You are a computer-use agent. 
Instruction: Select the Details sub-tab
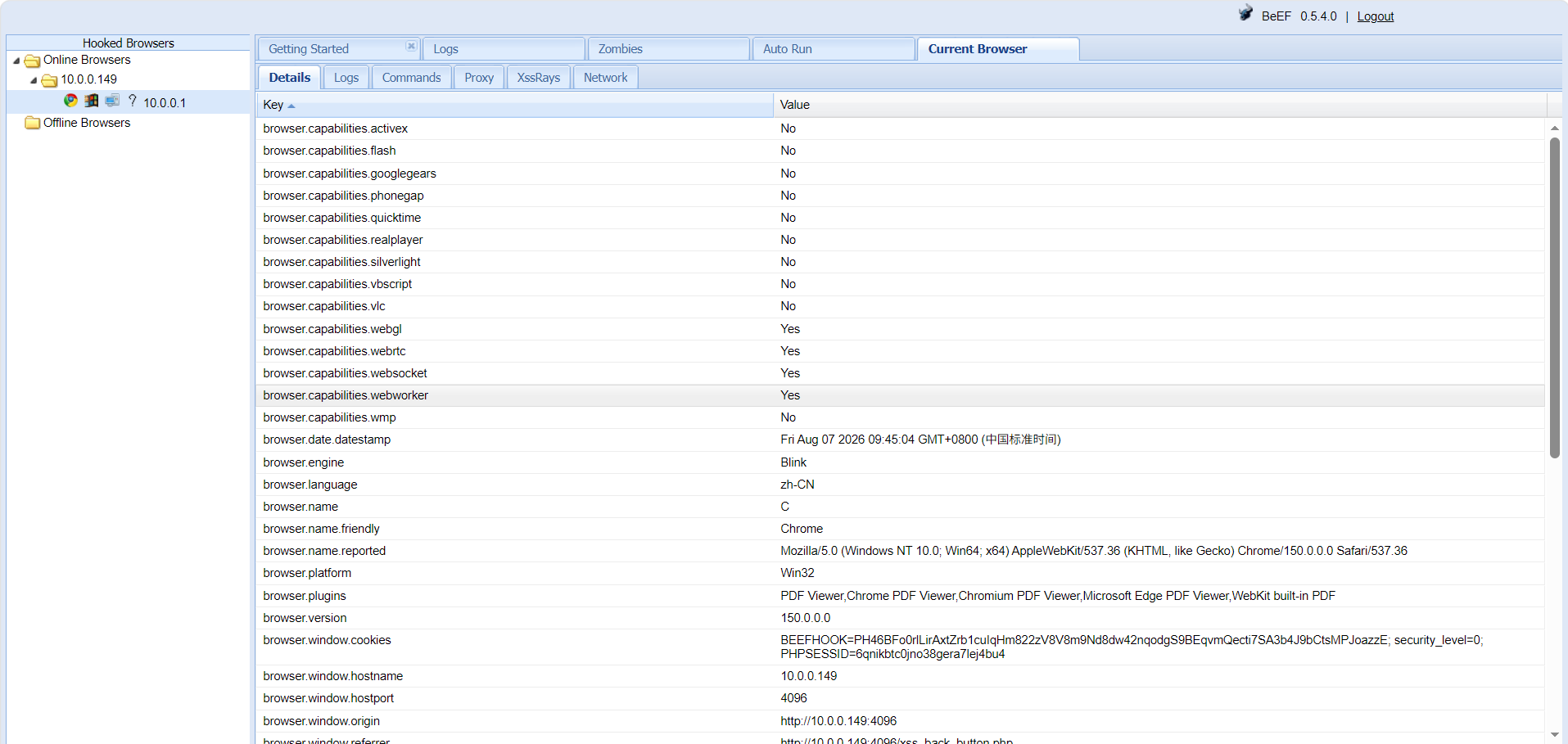point(290,78)
